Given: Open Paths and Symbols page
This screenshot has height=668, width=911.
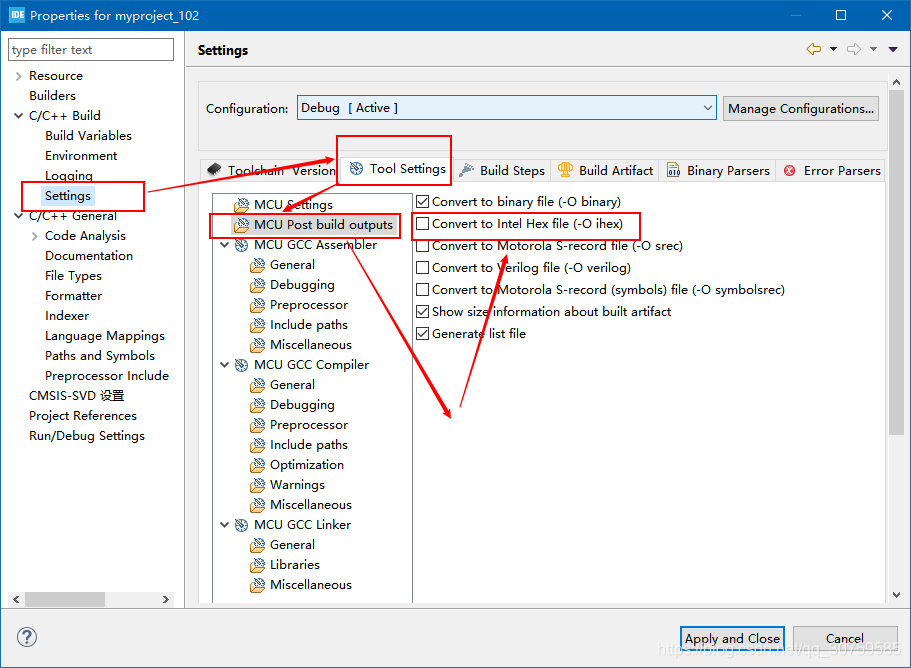Looking at the screenshot, I should pyautogui.click(x=100, y=356).
